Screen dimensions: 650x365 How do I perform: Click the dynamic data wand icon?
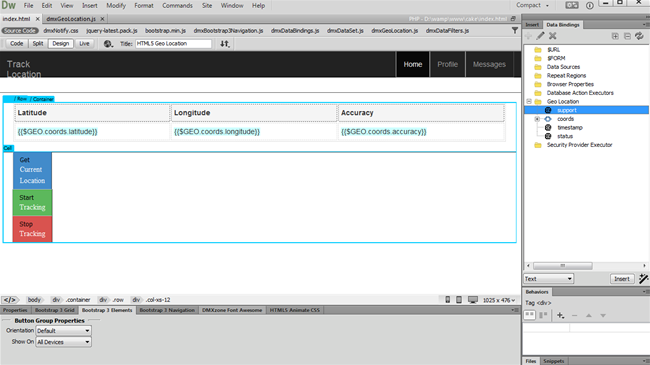(x=643, y=279)
